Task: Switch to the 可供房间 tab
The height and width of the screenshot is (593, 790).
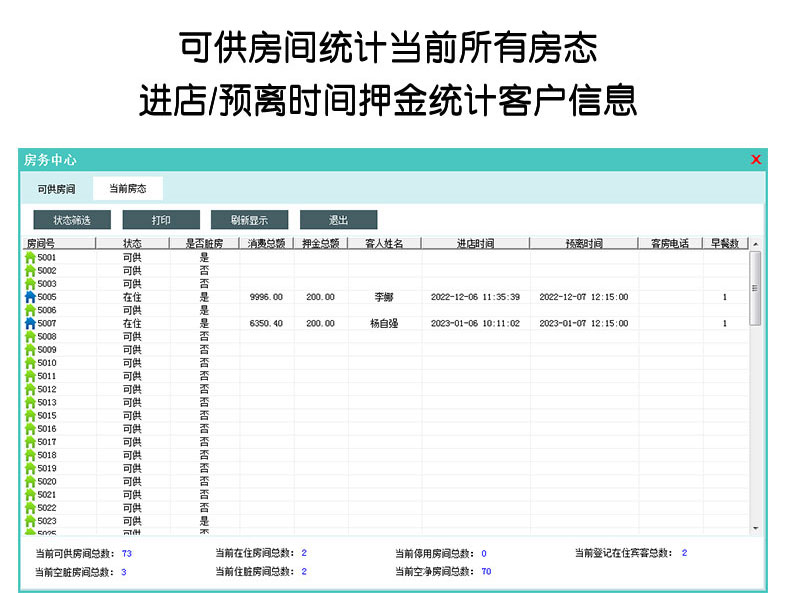Action: pyautogui.click(x=56, y=188)
